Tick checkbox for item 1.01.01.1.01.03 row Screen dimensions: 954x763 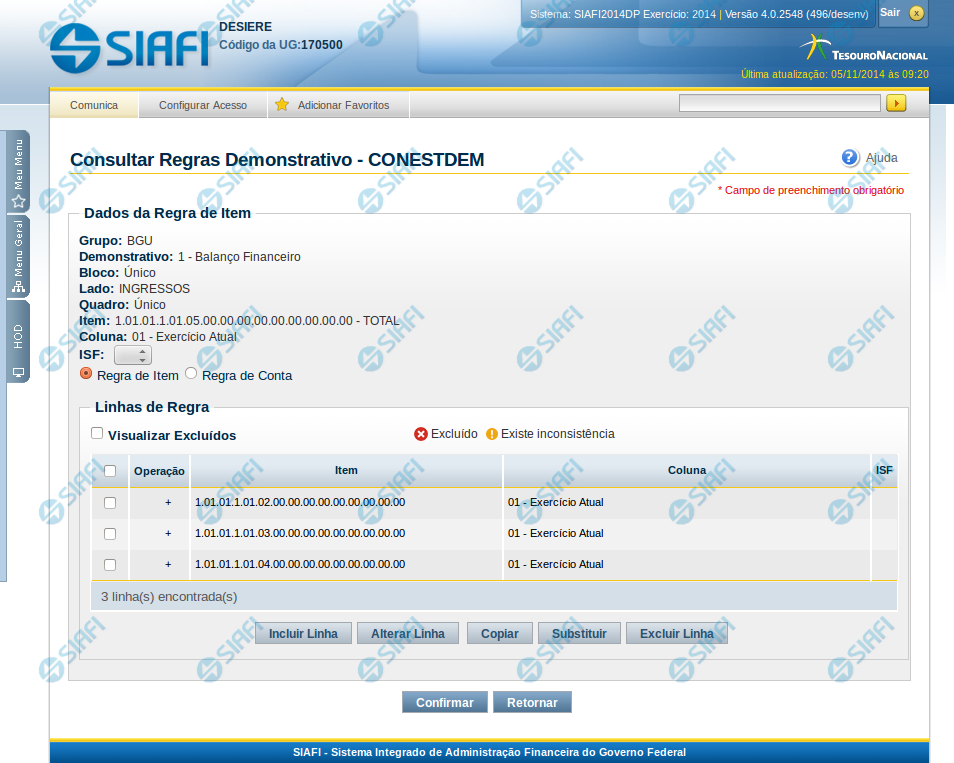(x=110, y=534)
